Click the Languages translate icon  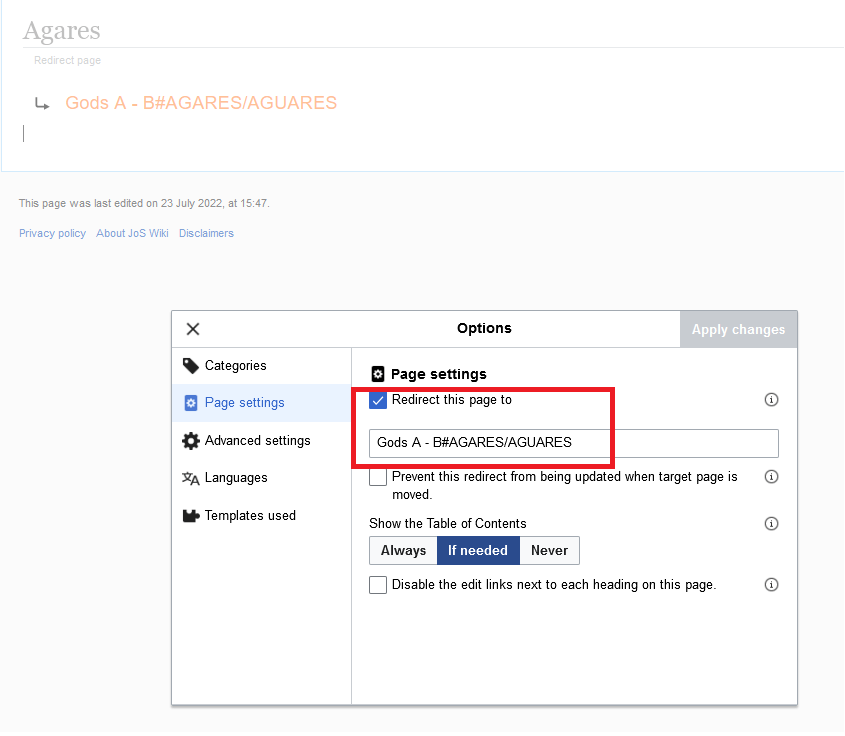(190, 478)
